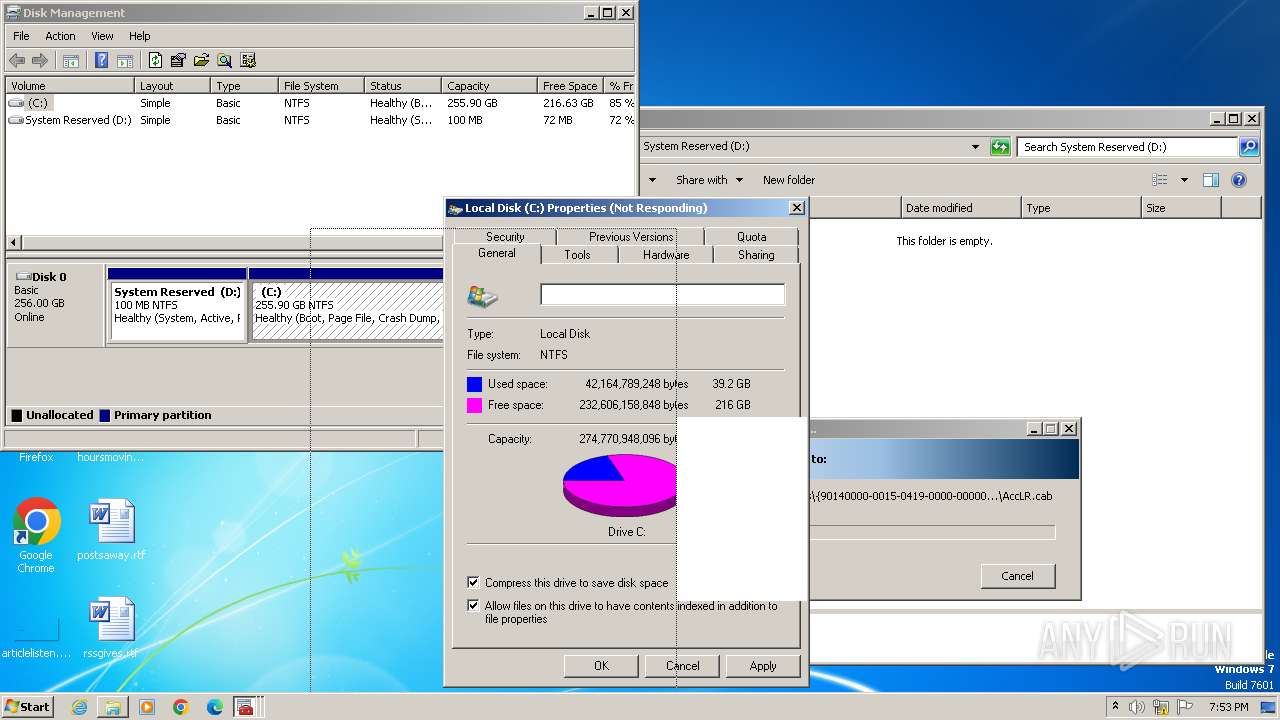Switch to the Previous Versions tab

point(630,237)
